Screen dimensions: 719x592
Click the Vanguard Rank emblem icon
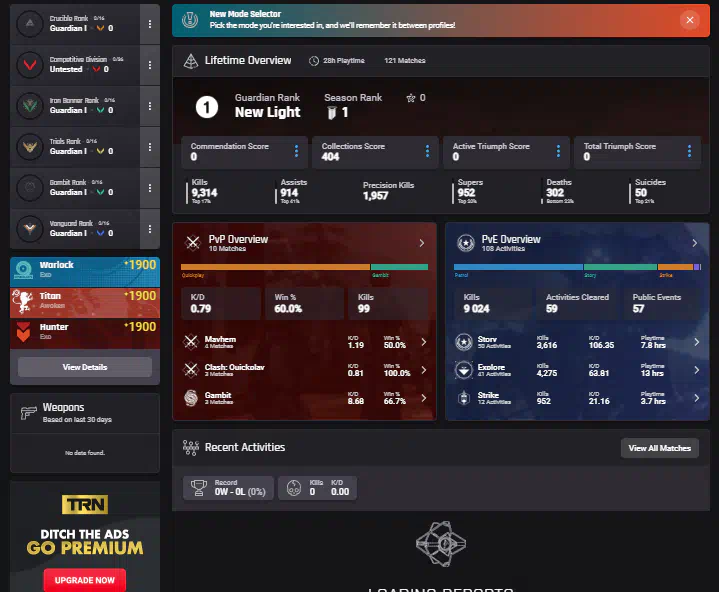[30, 228]
